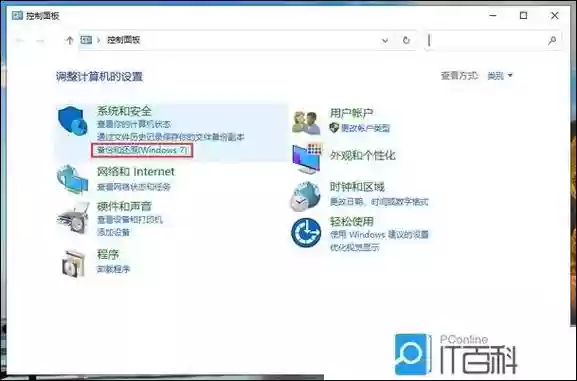Click the back arrow navigation button
This screenshot has width=577, height=381.
click(x=20, y=40)
